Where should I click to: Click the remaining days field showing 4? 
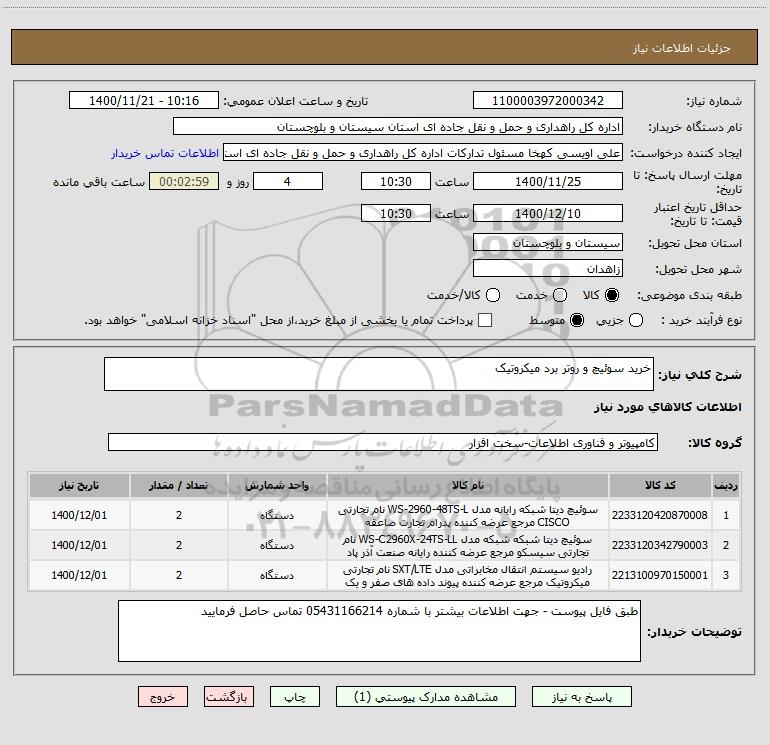pyautogui.click(x=288, y=181)
